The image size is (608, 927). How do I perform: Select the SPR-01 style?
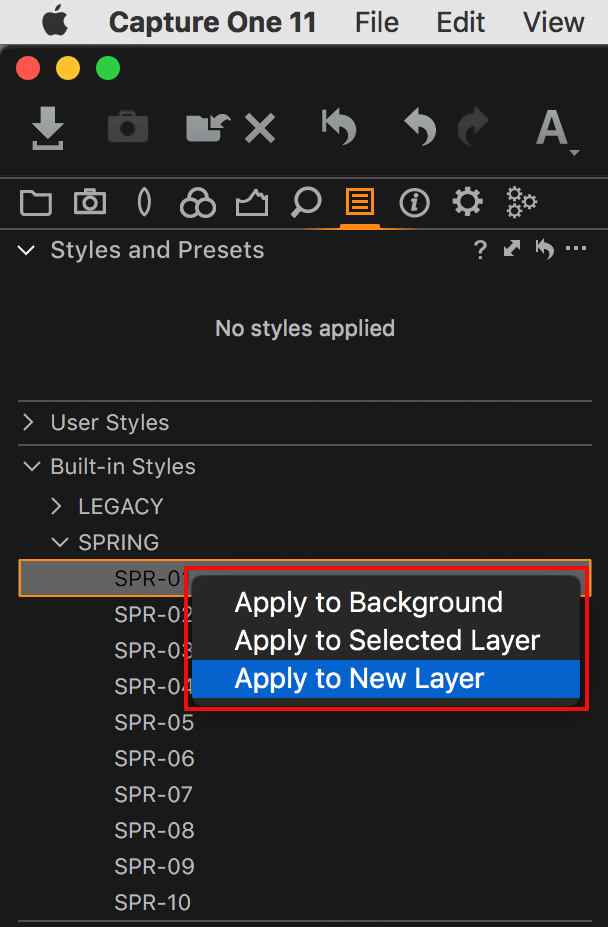tap(305, 578)
